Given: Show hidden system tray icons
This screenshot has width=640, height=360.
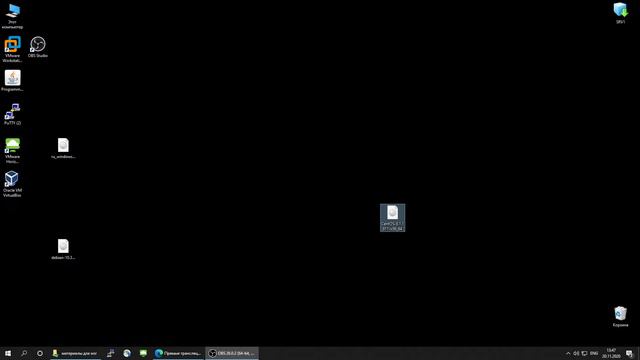Looking at the screenshot, I should coord(568,353).
